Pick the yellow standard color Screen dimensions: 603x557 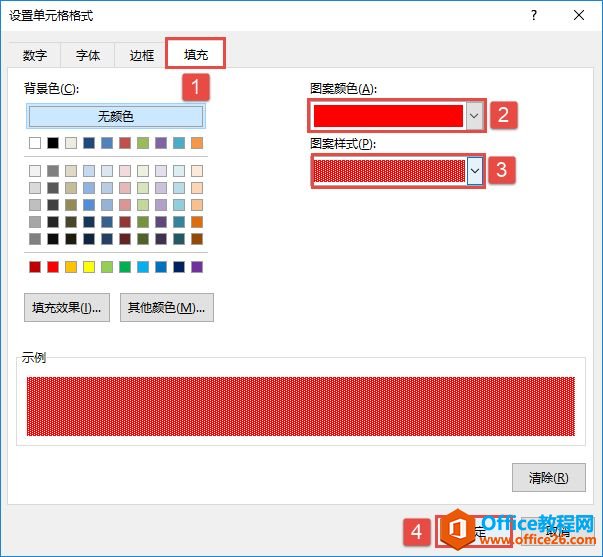[89, 267]
